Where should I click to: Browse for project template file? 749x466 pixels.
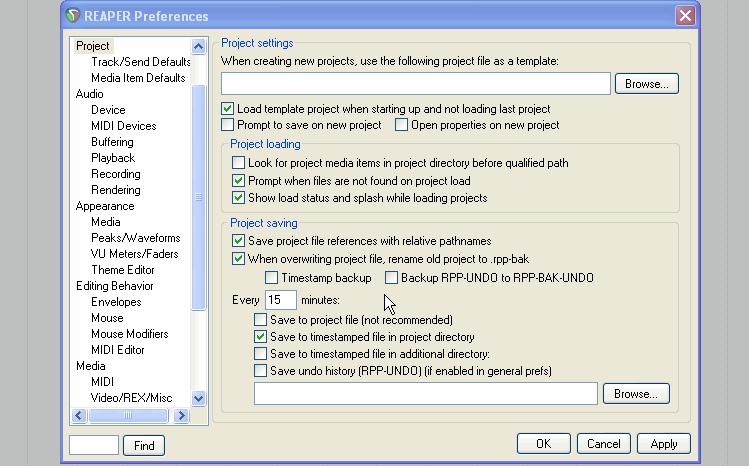(646, 84)
